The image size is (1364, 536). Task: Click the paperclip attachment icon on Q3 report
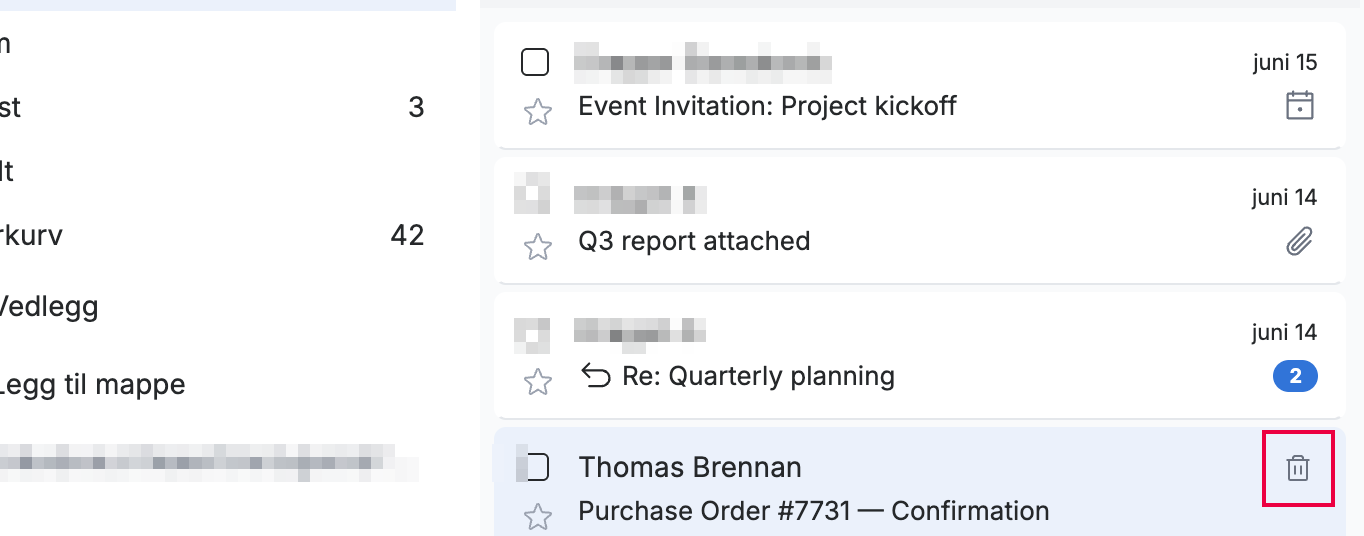coord(1299,241)
